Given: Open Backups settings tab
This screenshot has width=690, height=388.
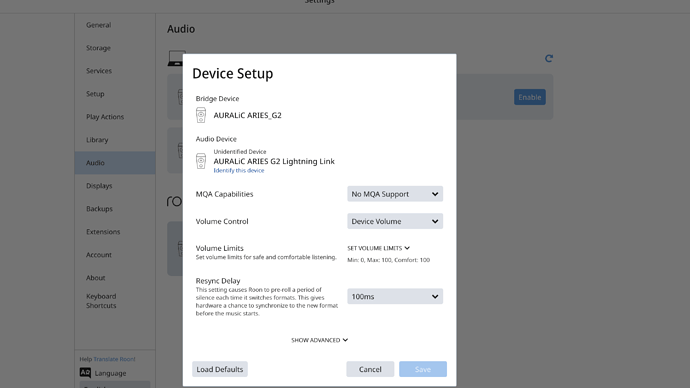Looking at the screenshot, I should pyautogui.click(x=115, y=209).
